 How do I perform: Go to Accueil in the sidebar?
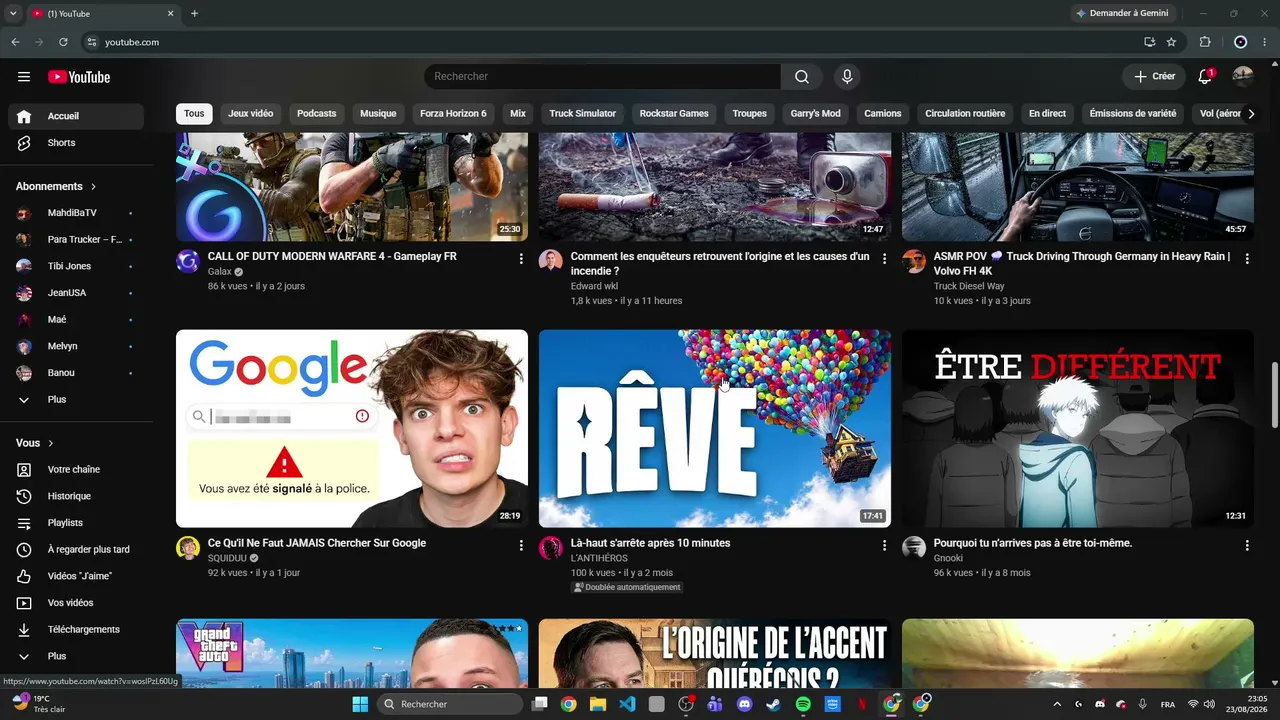tap(76, 116)
